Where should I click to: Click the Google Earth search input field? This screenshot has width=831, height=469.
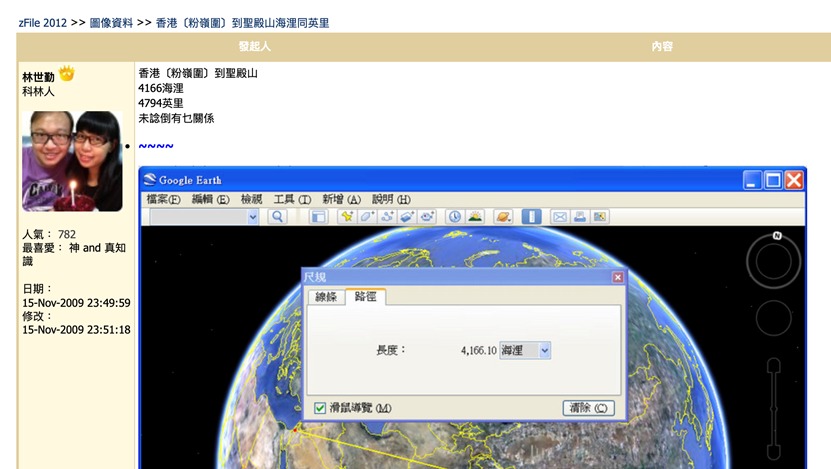[199, 217]
